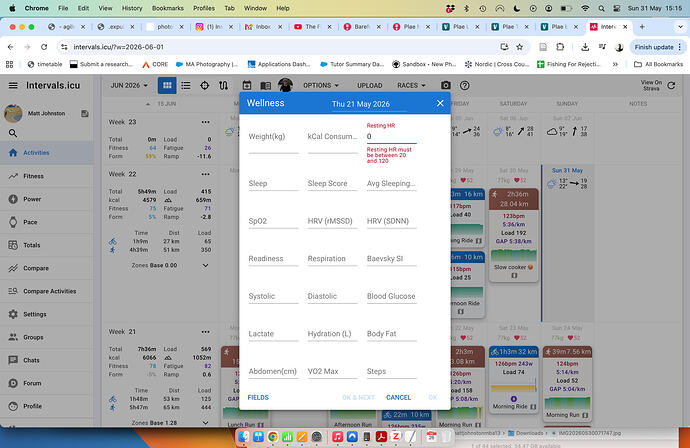The width and height of the screenshot is (690, 448).
Task: Open Chrome downloads icon
Action: tap(585, 47)
